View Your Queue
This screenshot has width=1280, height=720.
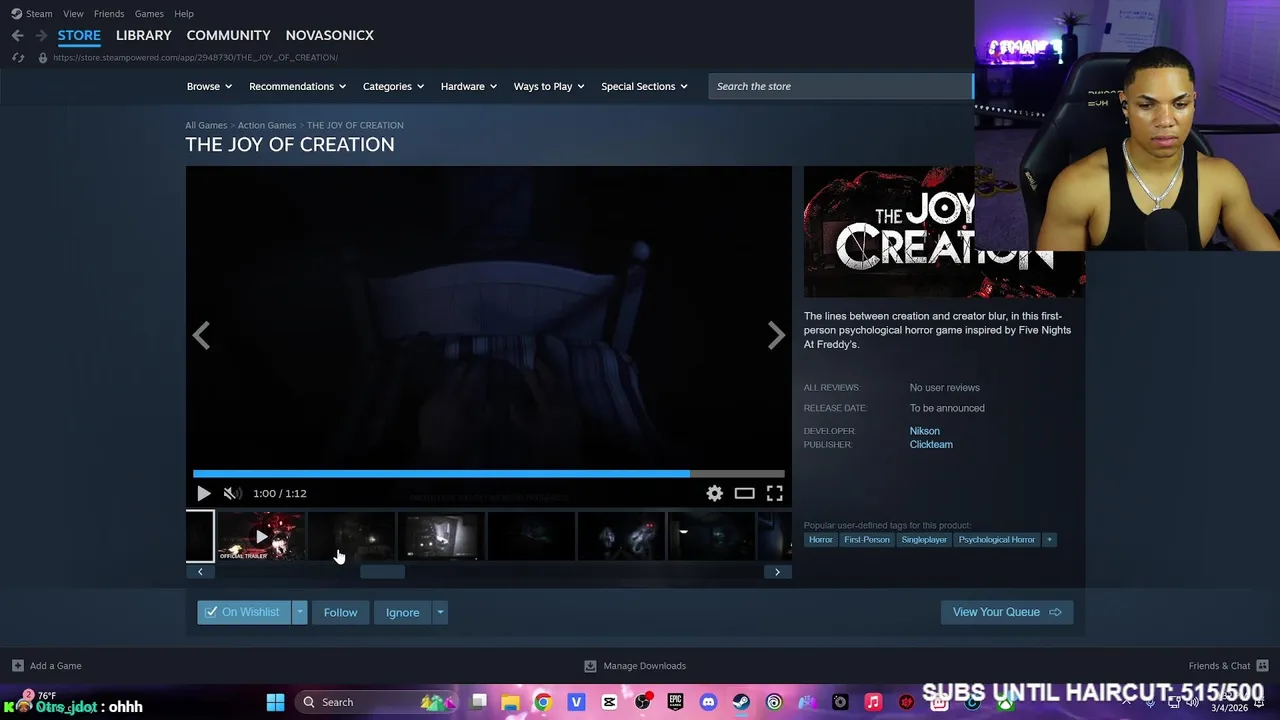coord(1007,612)
